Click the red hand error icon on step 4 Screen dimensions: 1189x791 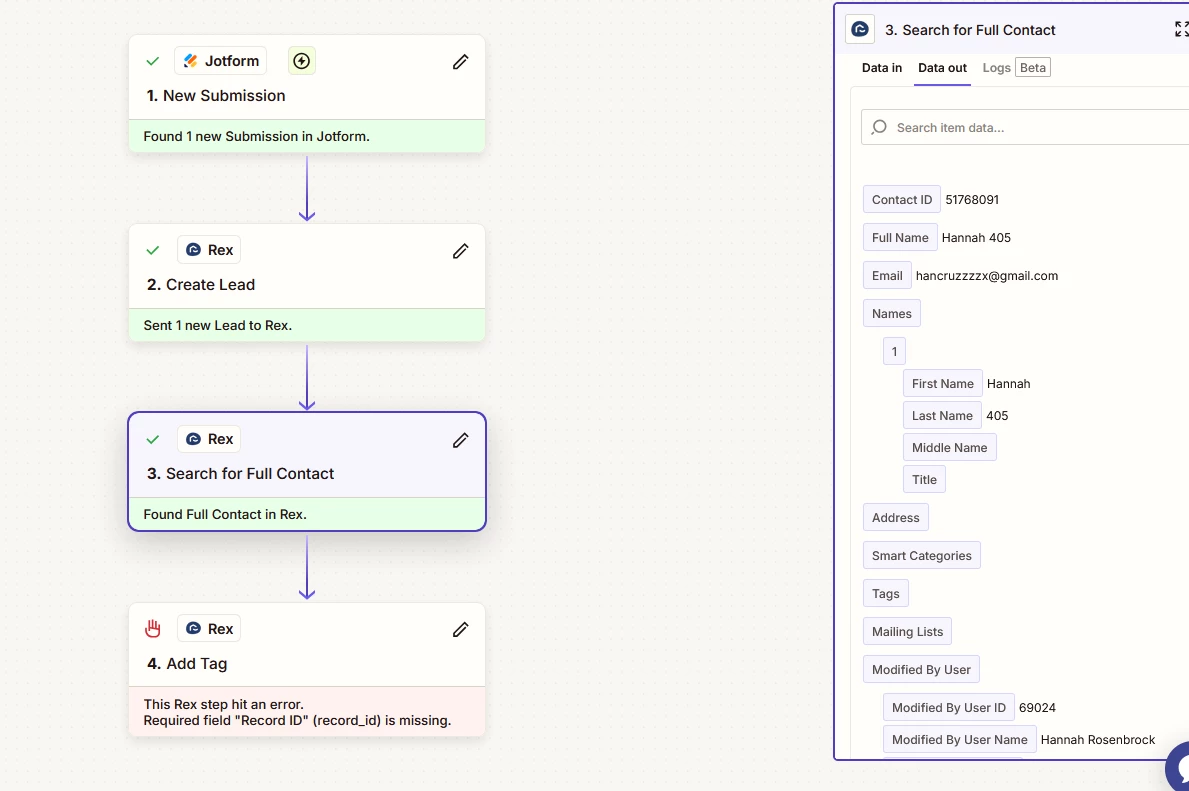tap(152, 629)
